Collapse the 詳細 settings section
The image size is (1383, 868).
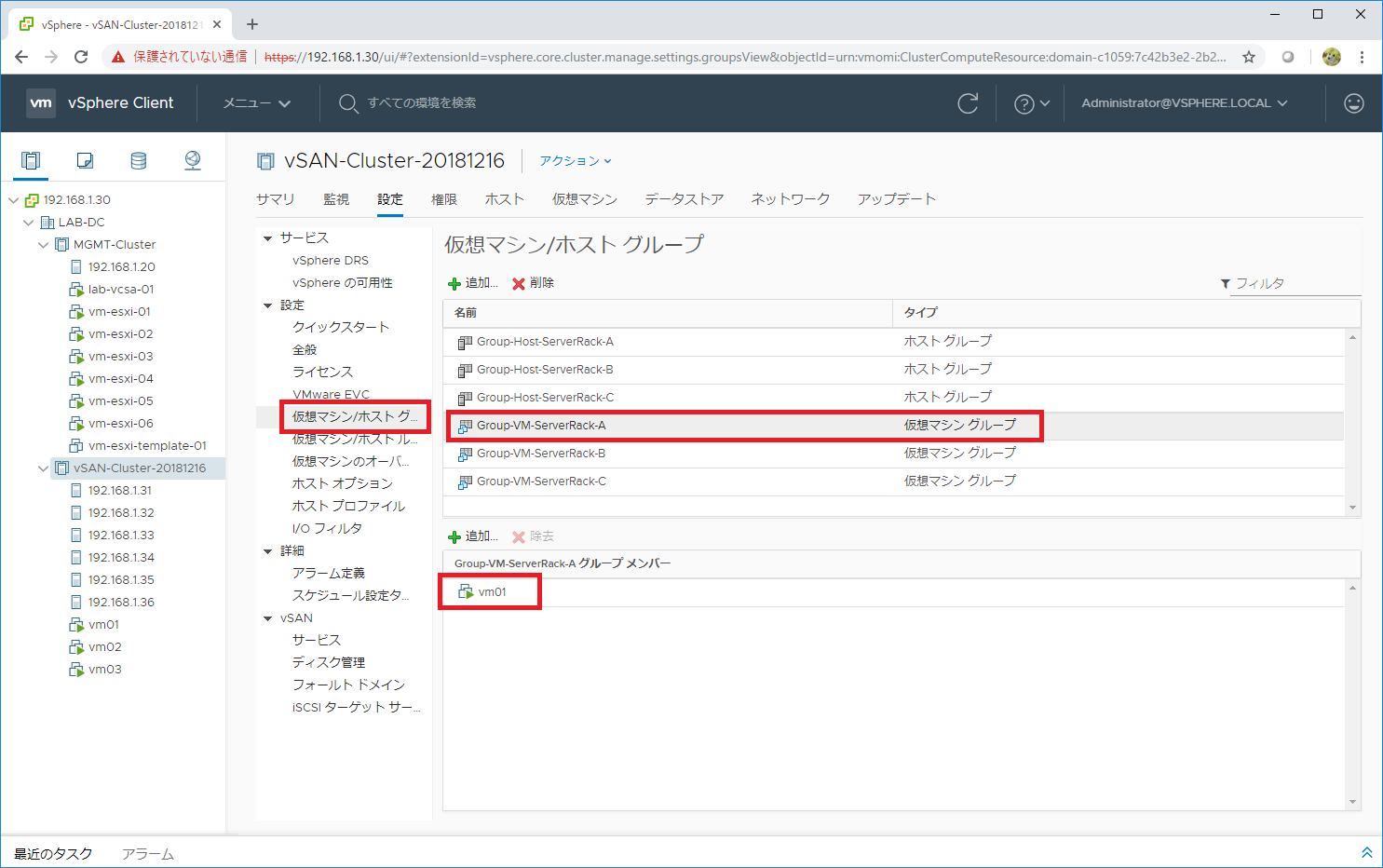pos(267,551)
